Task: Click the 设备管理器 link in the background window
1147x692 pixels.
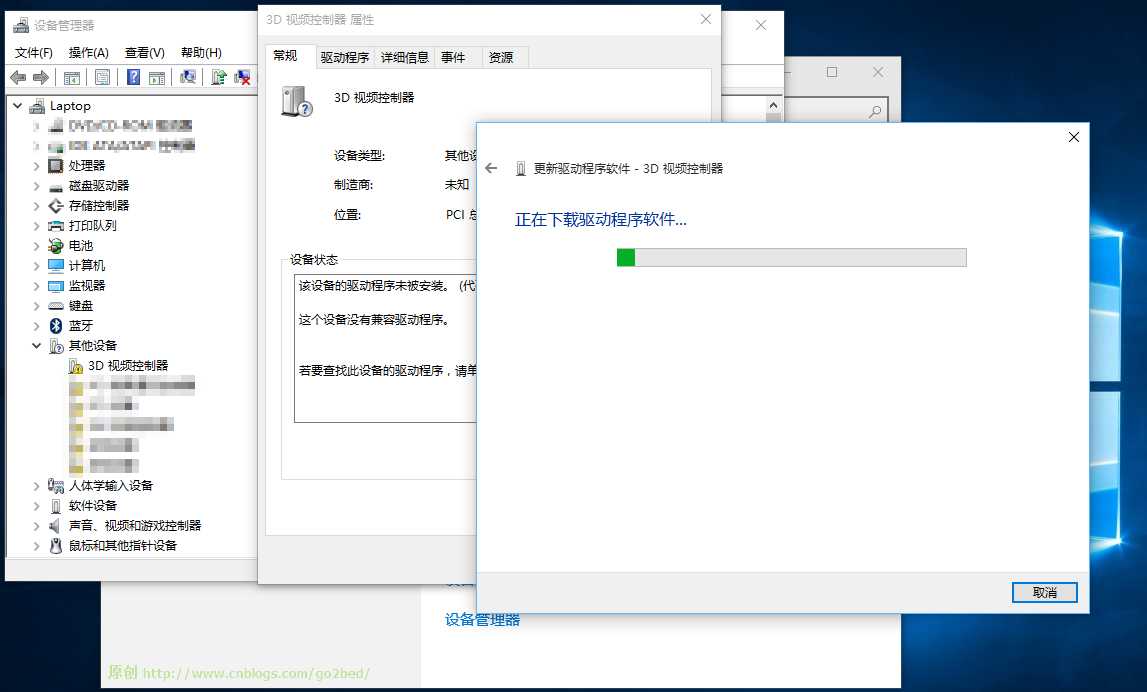Action: (x=482, y=620)
